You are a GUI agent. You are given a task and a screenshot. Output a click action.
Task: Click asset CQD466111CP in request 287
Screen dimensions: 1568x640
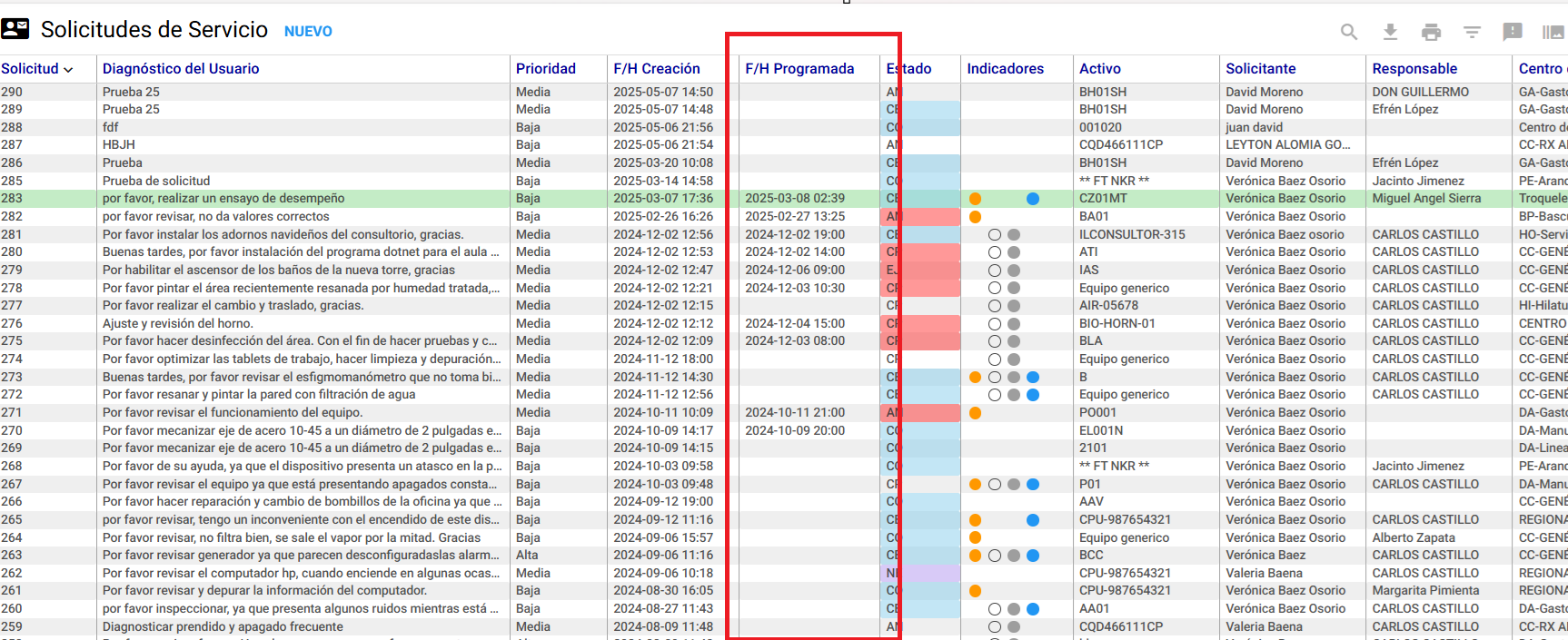(x=1121, y=145)
